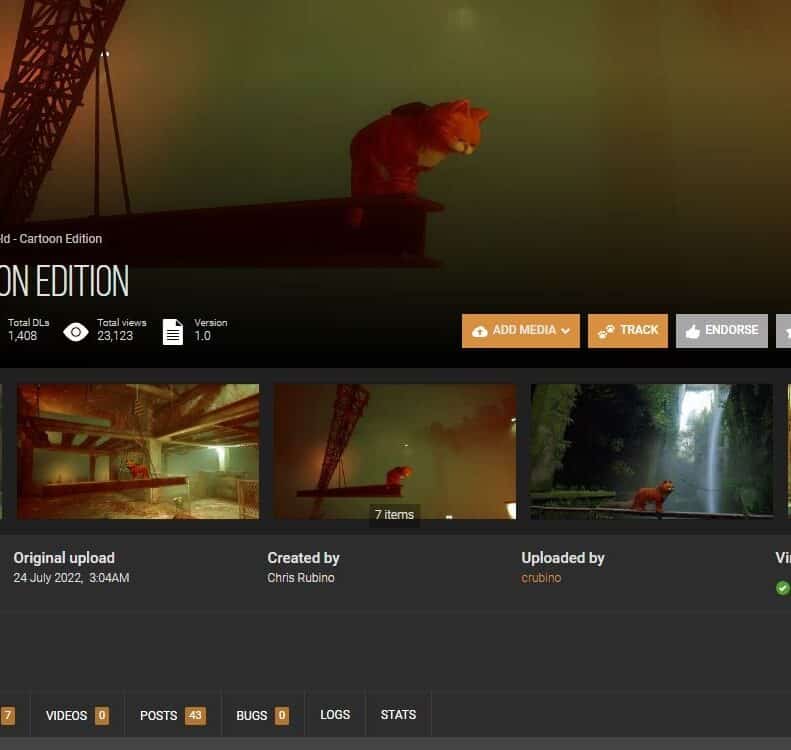Open the waterfall screenshot thumbnail
This screenshot has width=791, height=750.
pyautogui.click(x=651, y=451)
